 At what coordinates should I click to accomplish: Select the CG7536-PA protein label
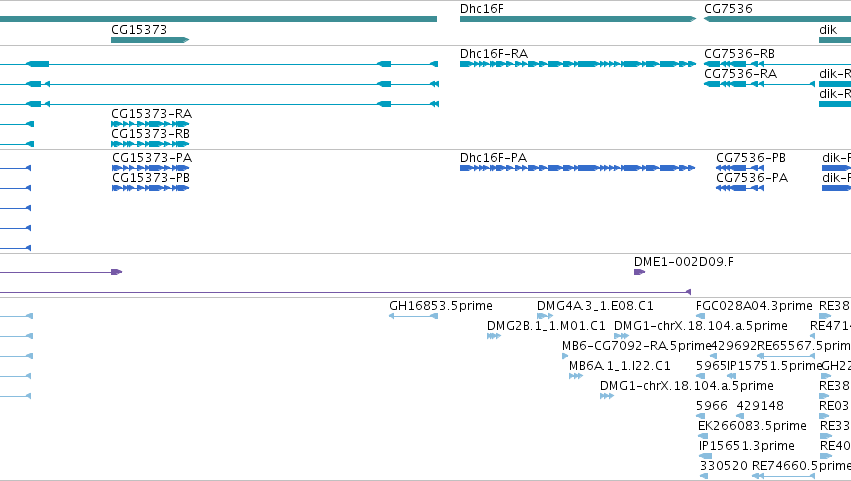coord(752,178)
